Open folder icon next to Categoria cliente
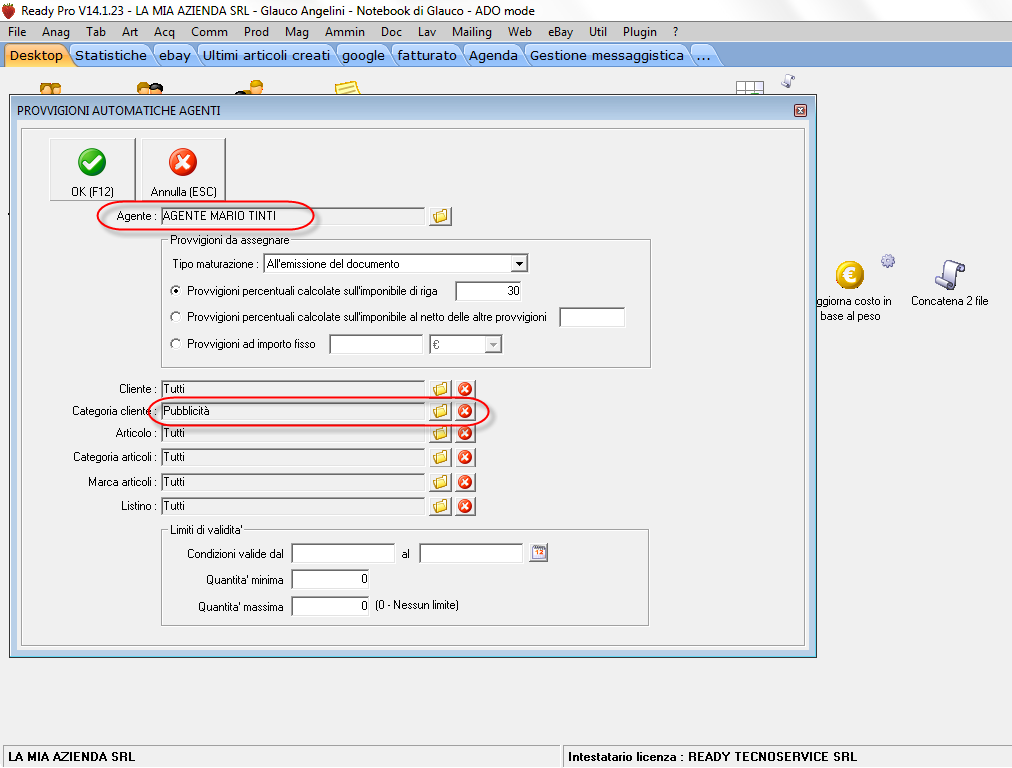The image size is (1012, 768). pos(440,411)
